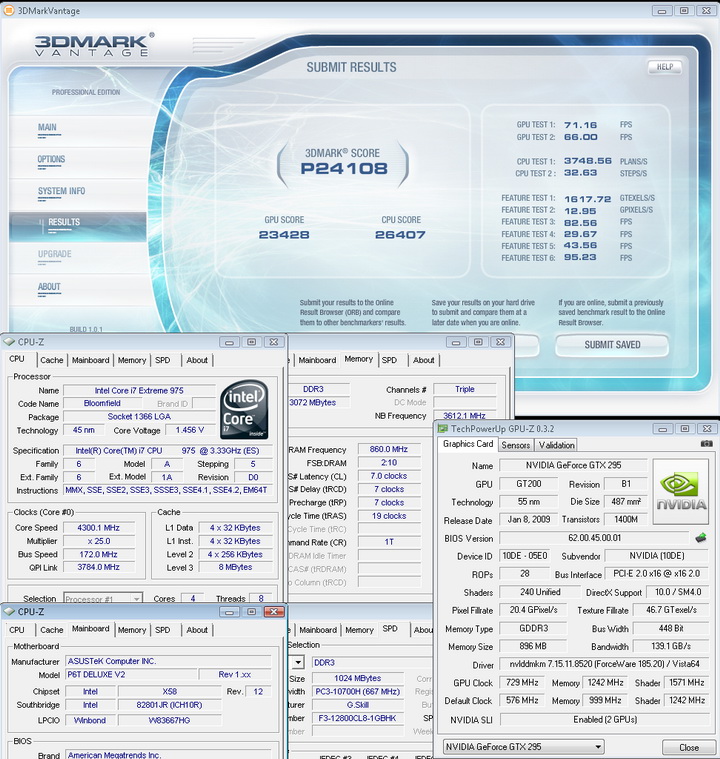The width and height of the screenshot is (720, 759).
Task: Click the upper CPU-Z title bar icon
Action: click(x=9, y=342)
